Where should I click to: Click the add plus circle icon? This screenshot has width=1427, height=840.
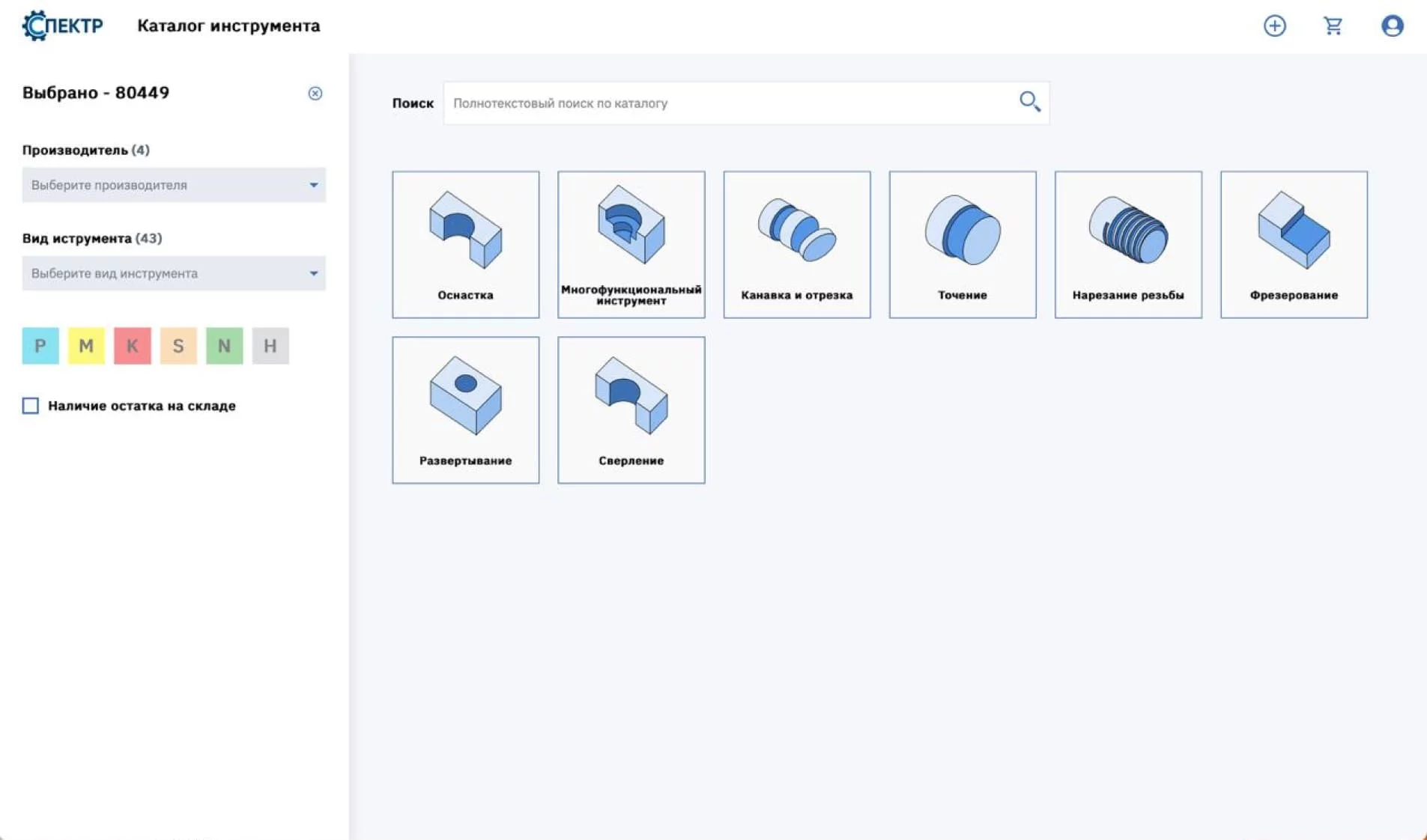1274,26
